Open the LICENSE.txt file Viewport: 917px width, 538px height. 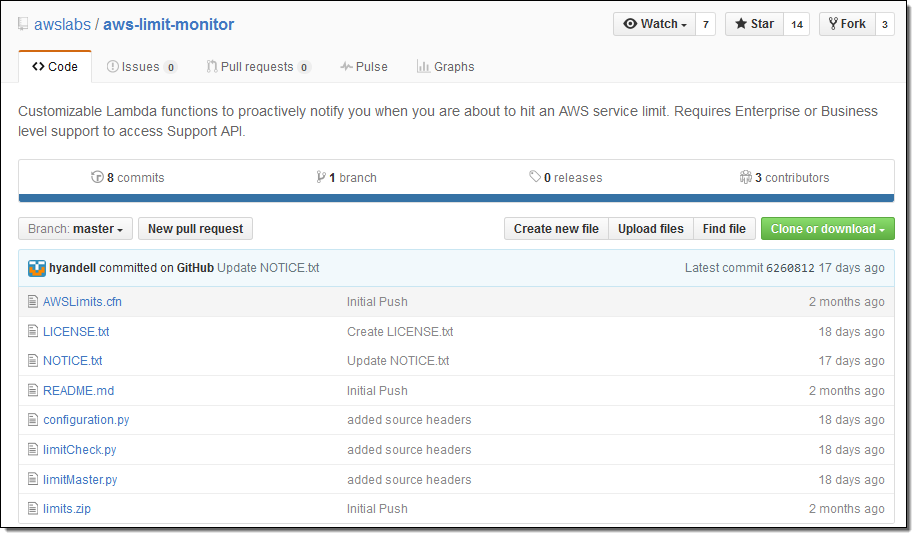(x=76, y=332)
